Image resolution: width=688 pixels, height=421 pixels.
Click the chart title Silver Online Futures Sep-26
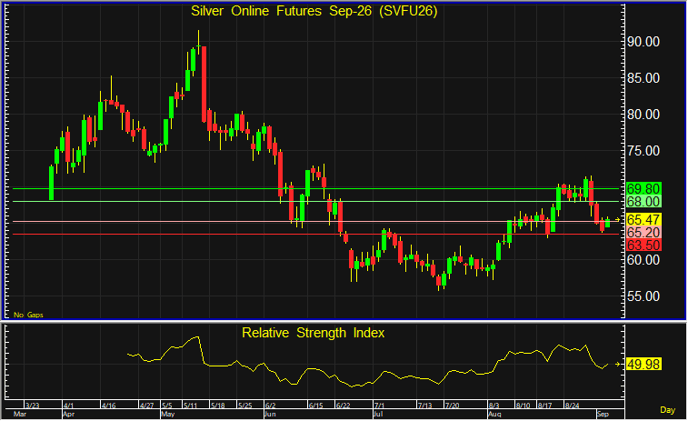(314, 11)
